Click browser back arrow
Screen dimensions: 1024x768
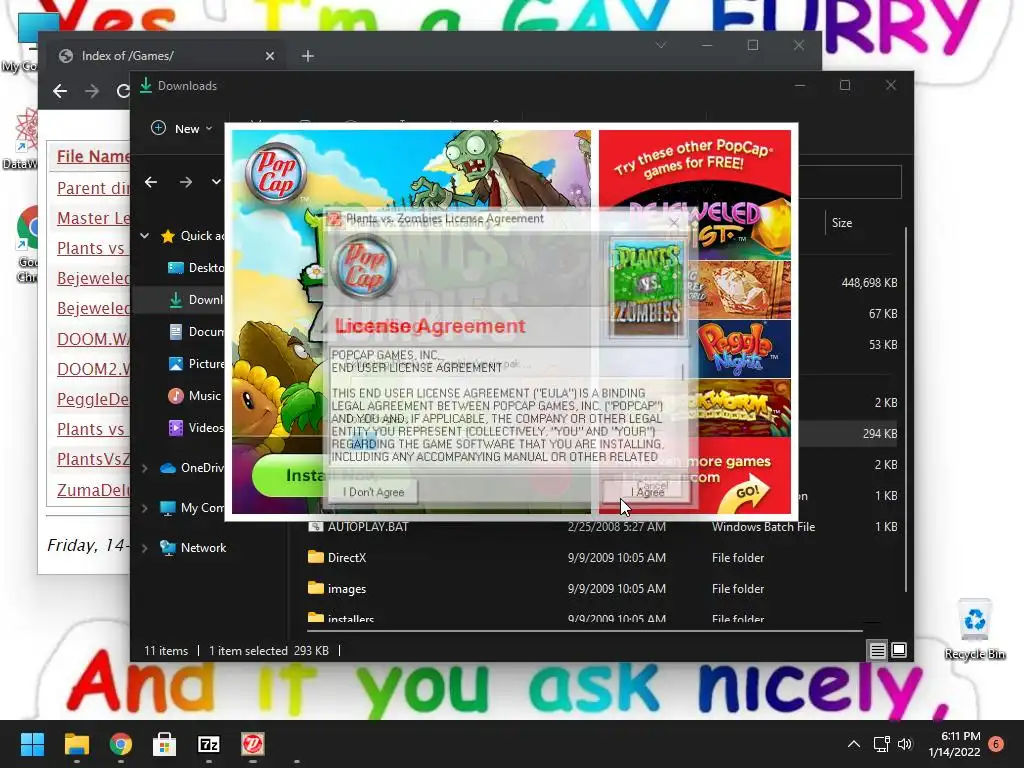pos(60,91)
